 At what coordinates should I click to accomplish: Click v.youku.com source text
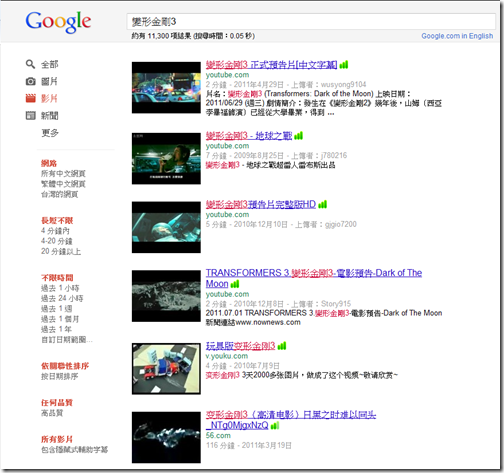tap(227, 356)
